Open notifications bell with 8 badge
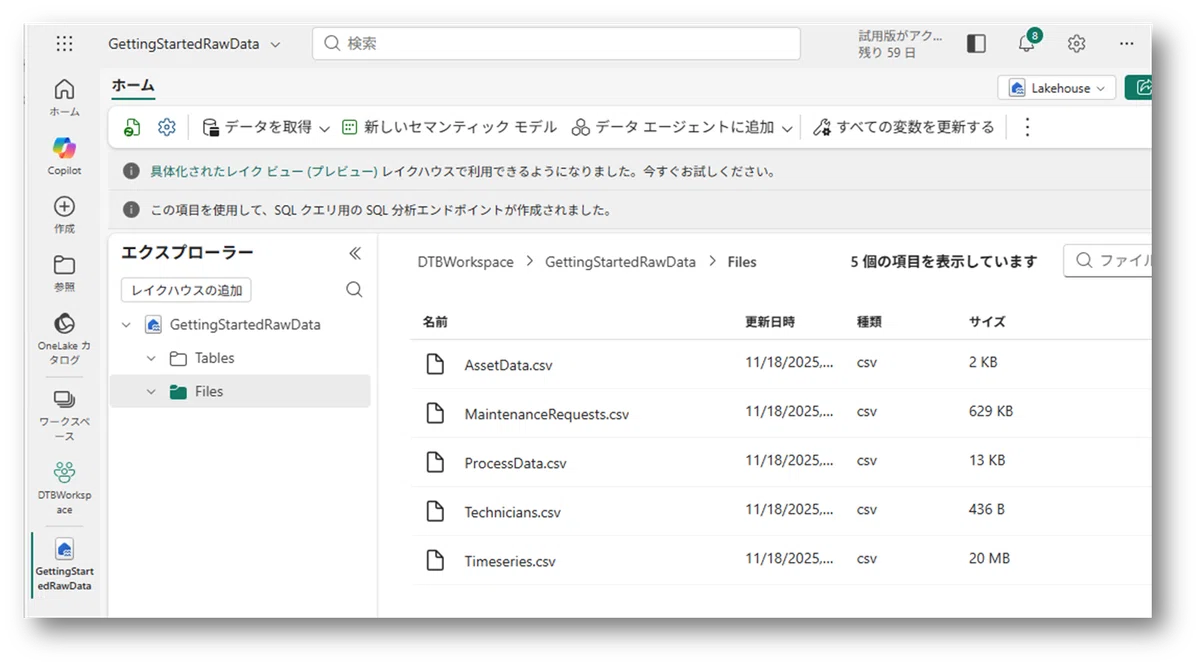Screen dimensions: 1200x666 coord(1027,43)
